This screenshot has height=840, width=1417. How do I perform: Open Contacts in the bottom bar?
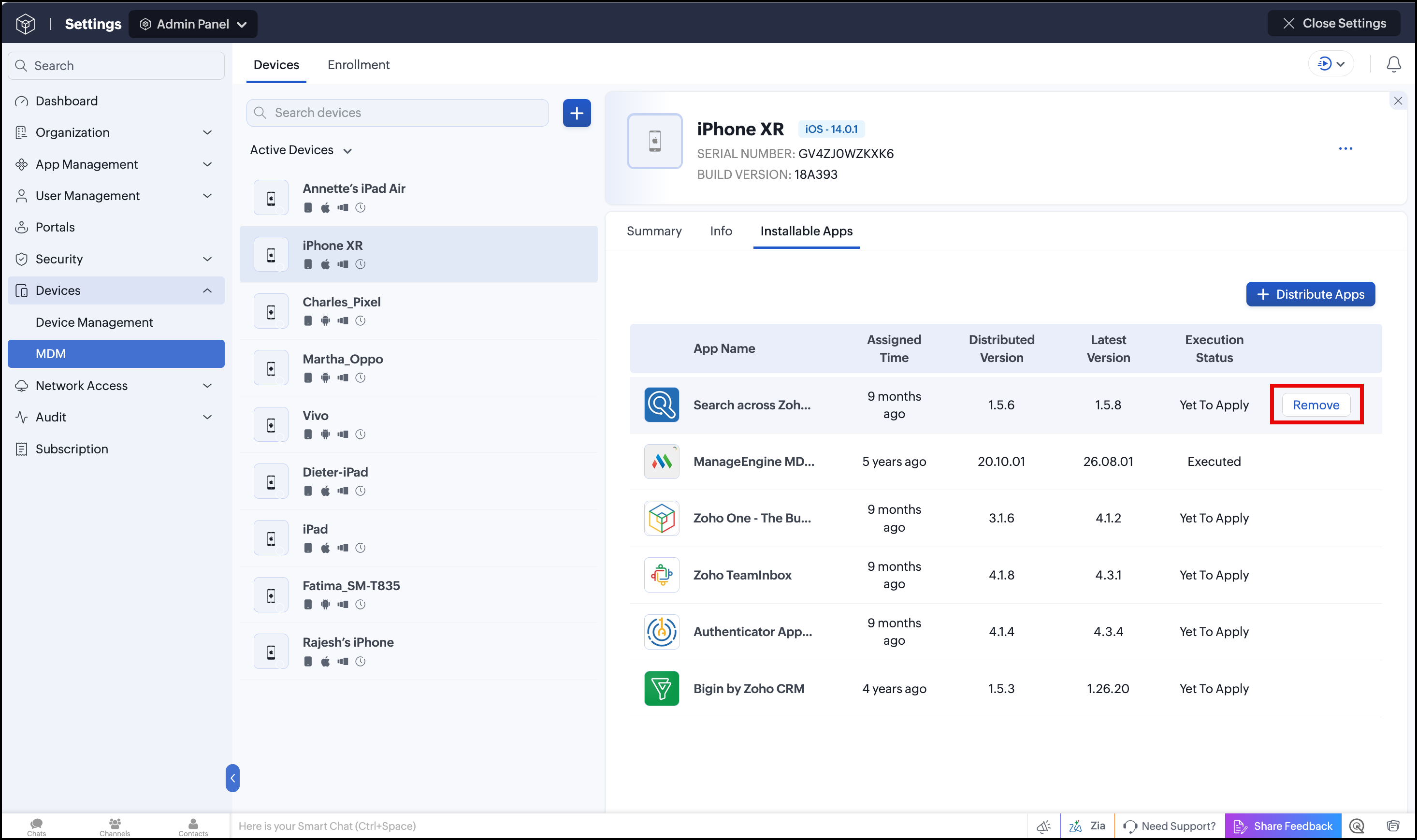(193, 826)
